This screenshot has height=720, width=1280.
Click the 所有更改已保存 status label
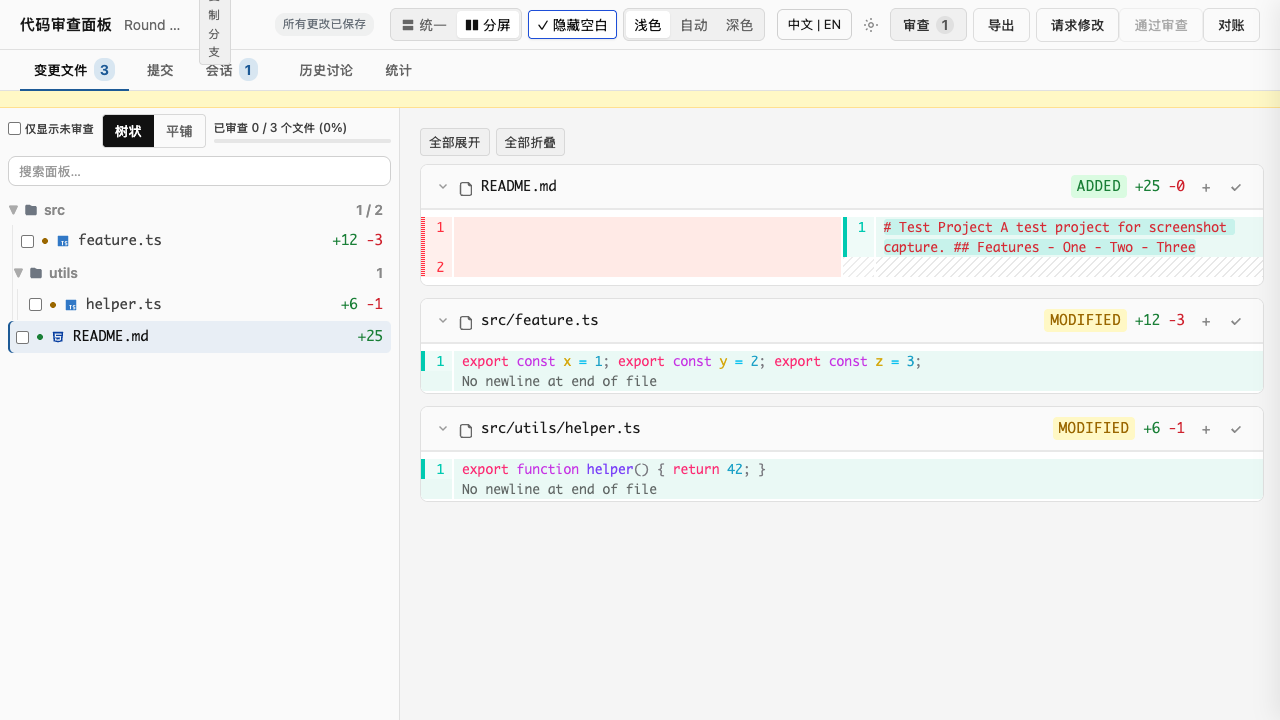click(x=324, y=24)
